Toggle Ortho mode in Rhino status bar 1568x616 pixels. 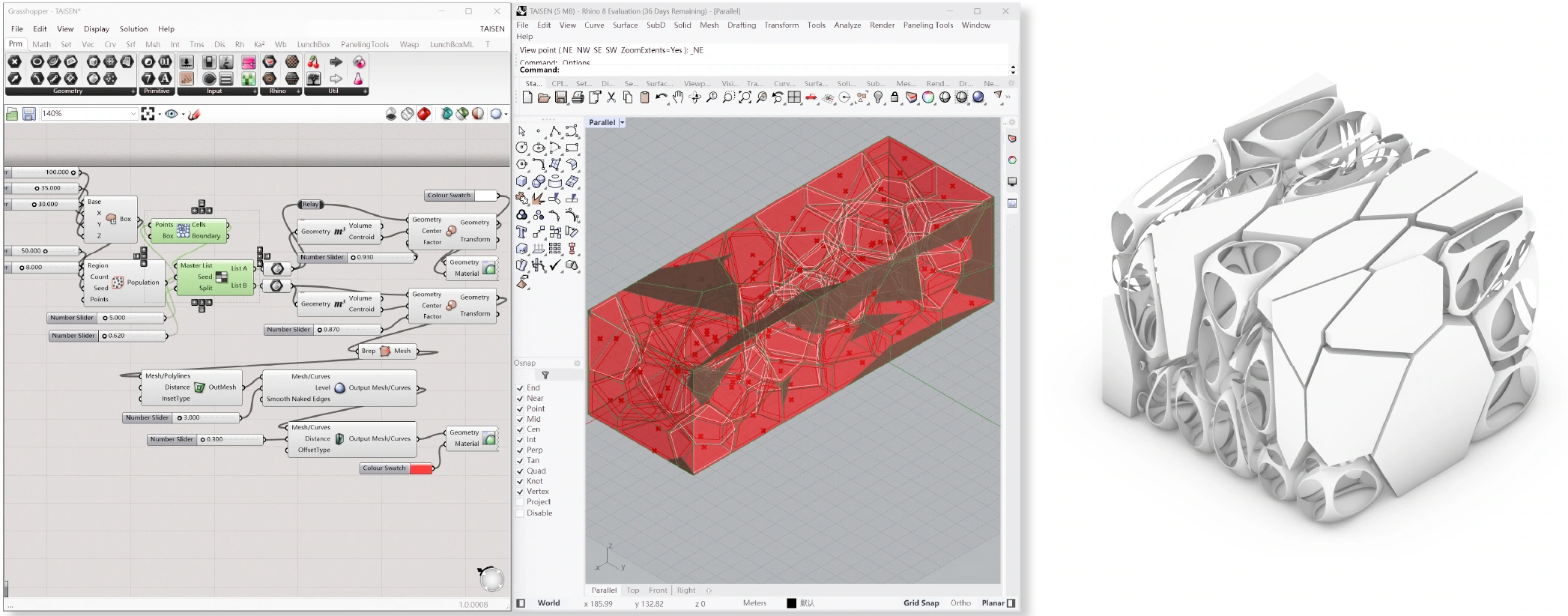960,603
